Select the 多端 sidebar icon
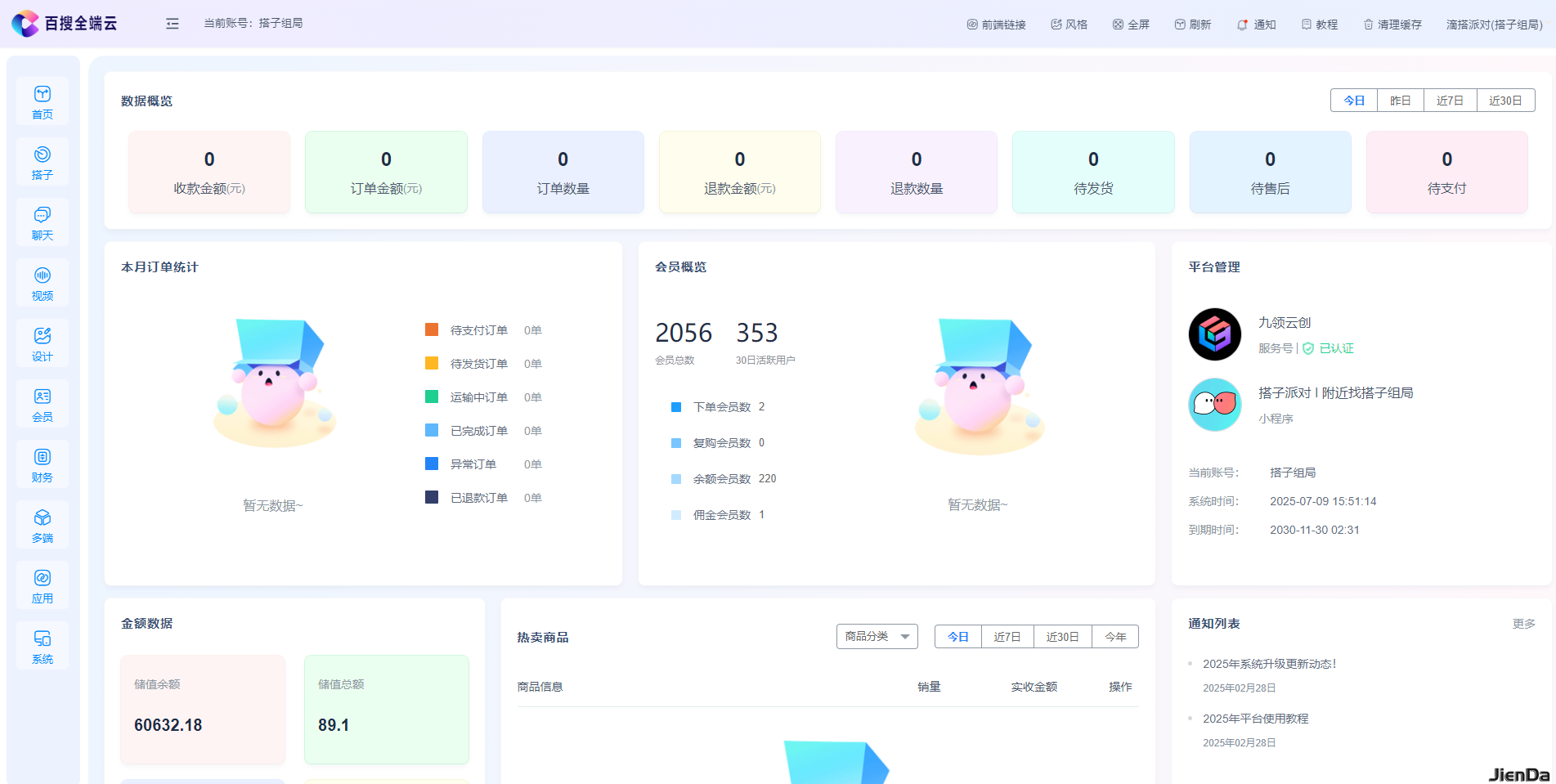This screenshot has width=1556, height=784. pos(43,525)
